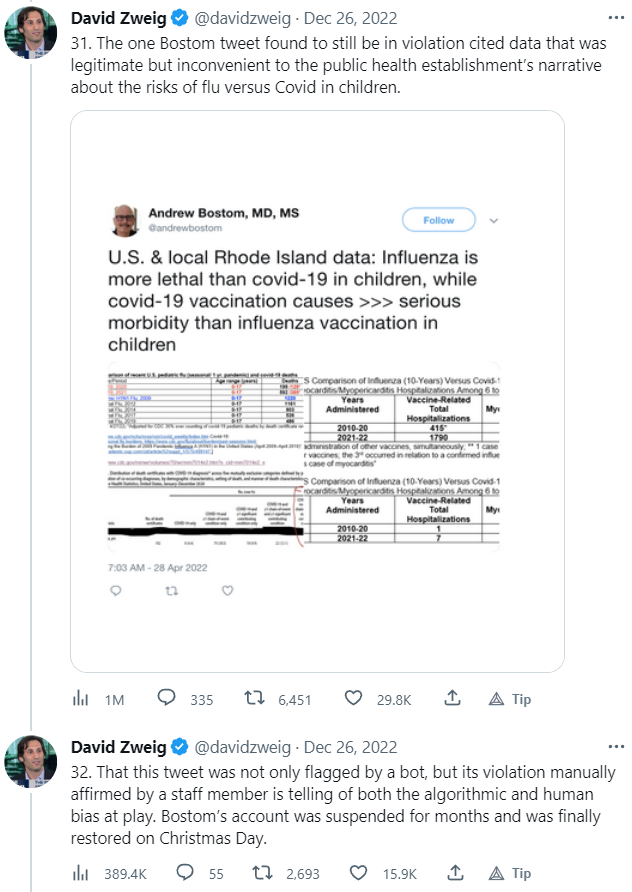
Task: Click Follow button in embedded Bostom tweet
Action: pyautogui.click(x=438, y=220)
